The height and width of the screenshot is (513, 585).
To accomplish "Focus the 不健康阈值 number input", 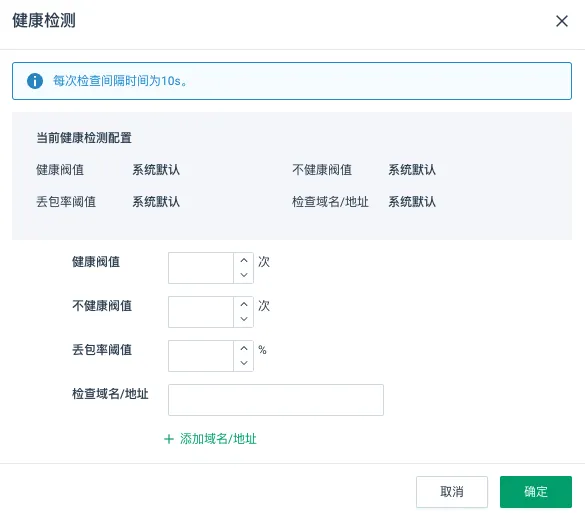I will point(201,312).
